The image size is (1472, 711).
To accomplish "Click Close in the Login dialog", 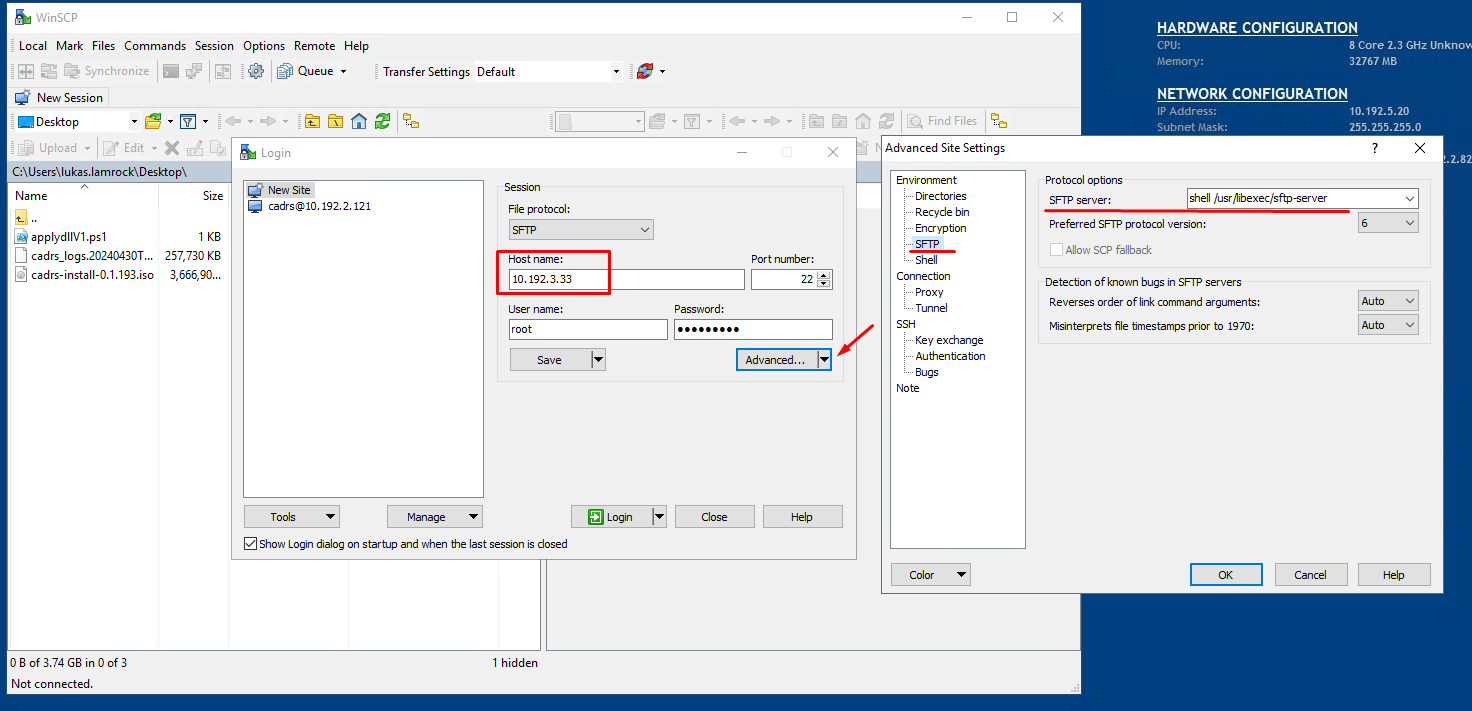I will [x=714, y=517].
